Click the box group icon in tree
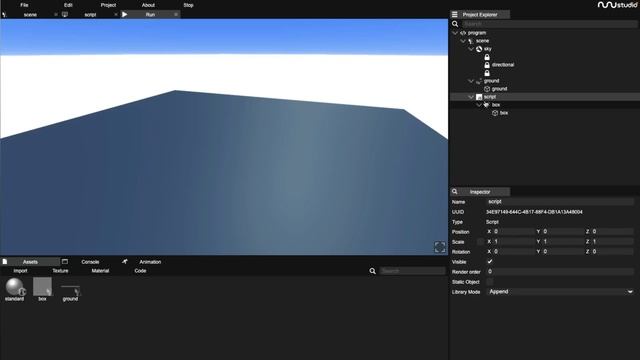 tap(487, 105)
